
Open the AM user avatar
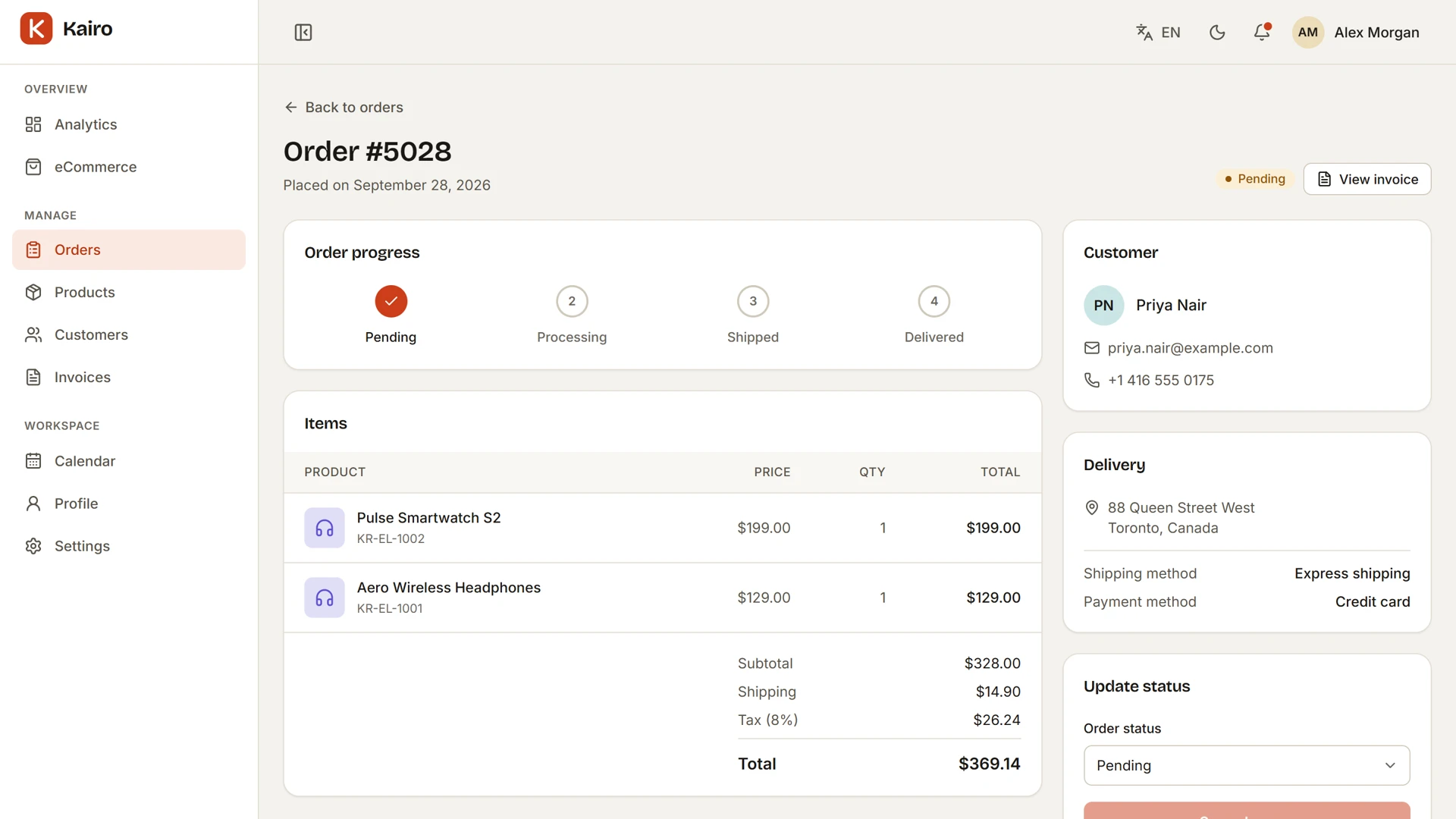click(1307, 33)
